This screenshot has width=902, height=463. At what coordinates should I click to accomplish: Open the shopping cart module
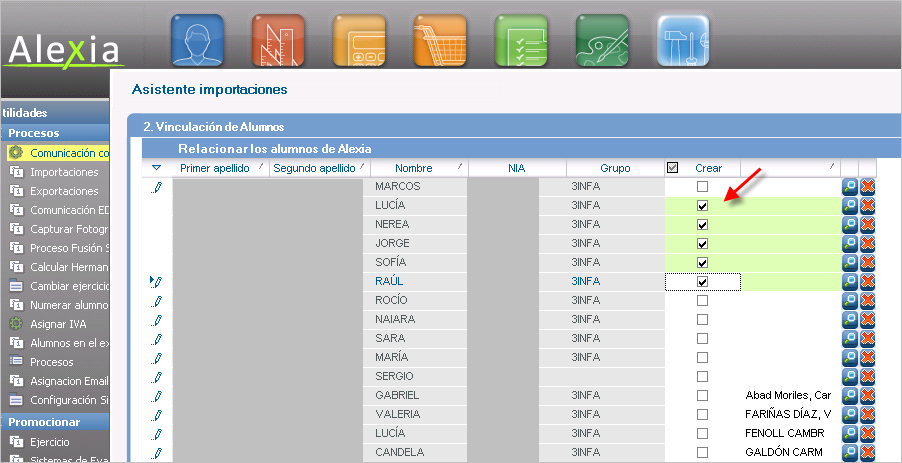pyautogui.click(x=439, y=40)
